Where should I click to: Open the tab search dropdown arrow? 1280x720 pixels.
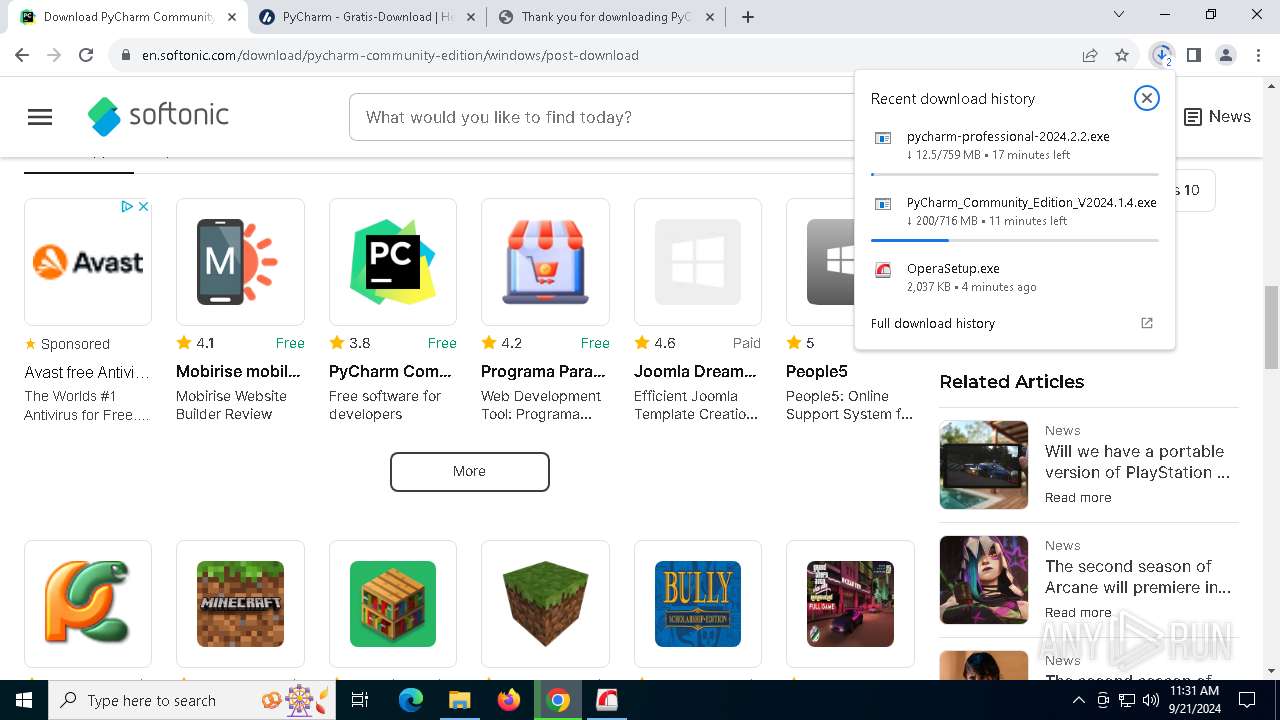1119,15
